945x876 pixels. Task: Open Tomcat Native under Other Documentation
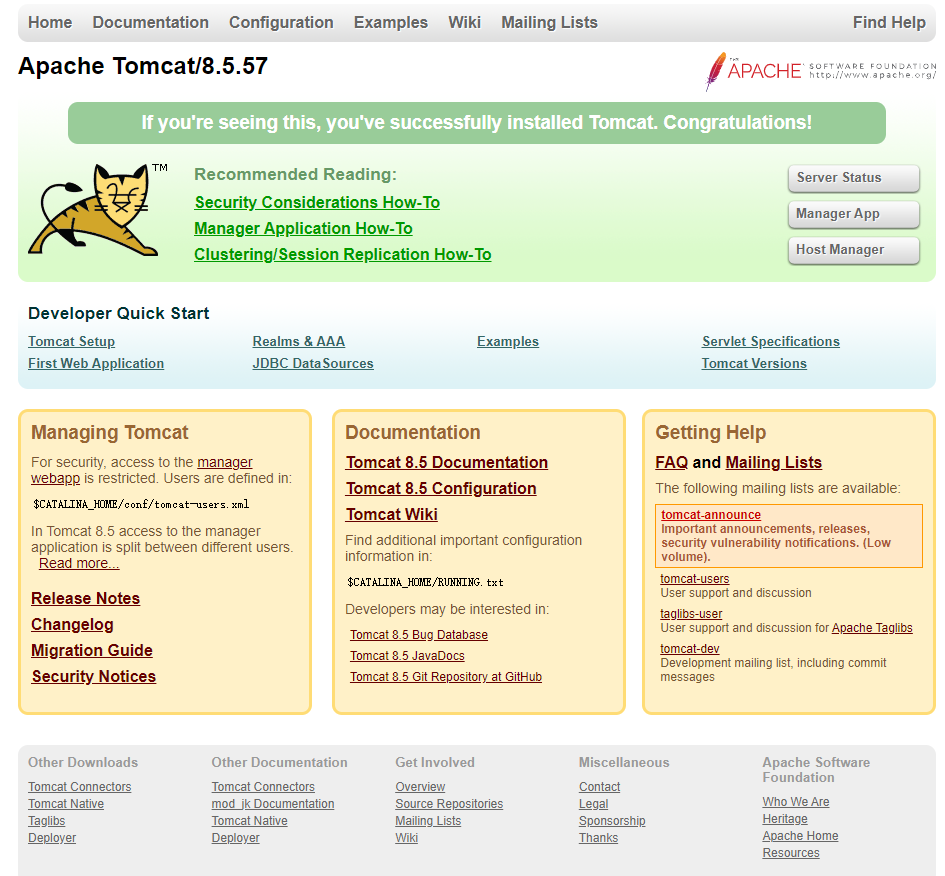tap(249, 821)
